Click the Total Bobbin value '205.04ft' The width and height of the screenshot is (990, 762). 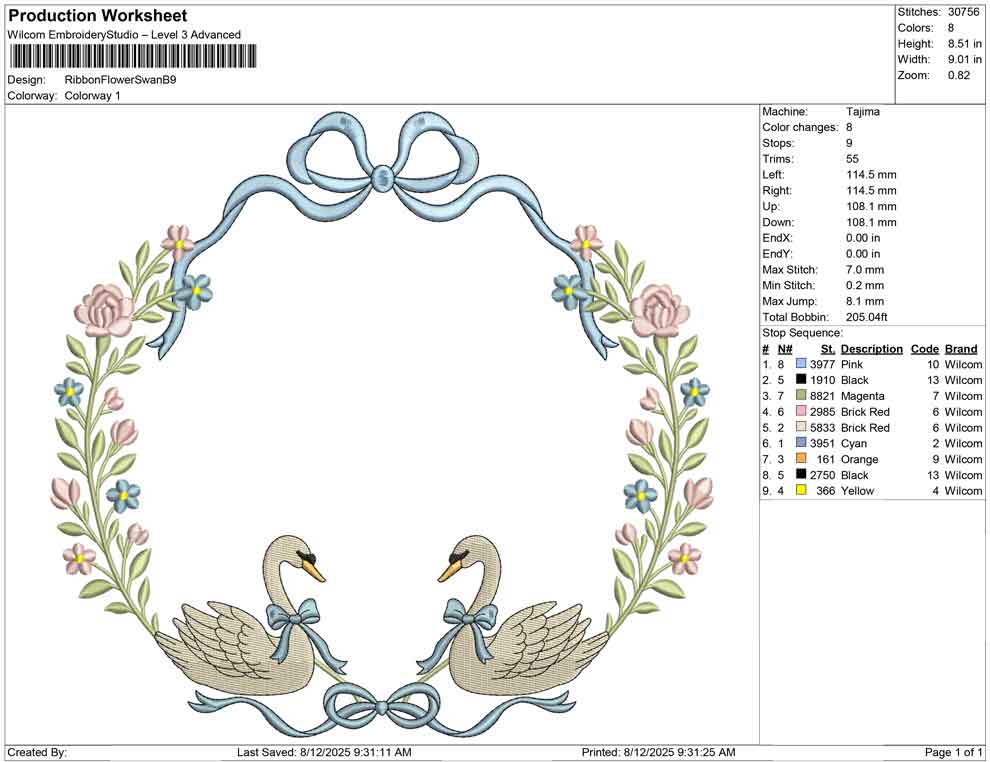(x=867, y=317)
